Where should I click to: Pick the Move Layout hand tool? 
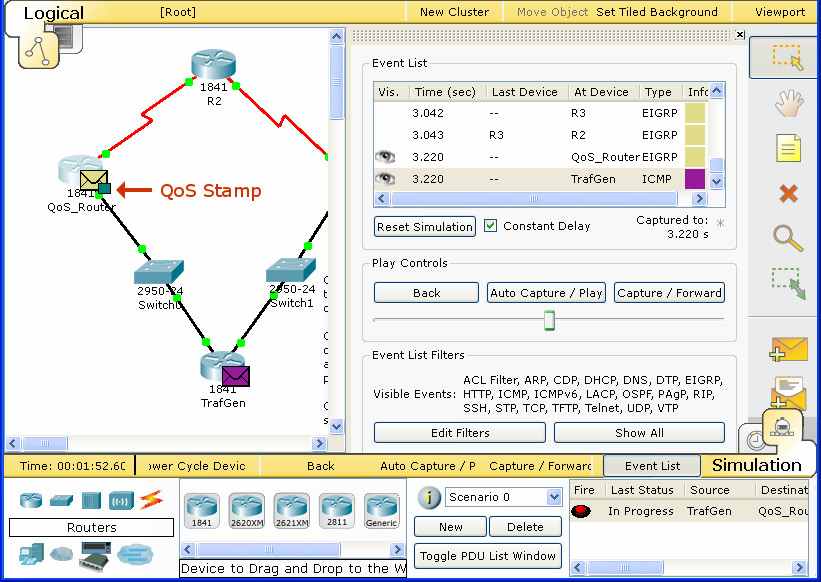(x=789, y=103)
